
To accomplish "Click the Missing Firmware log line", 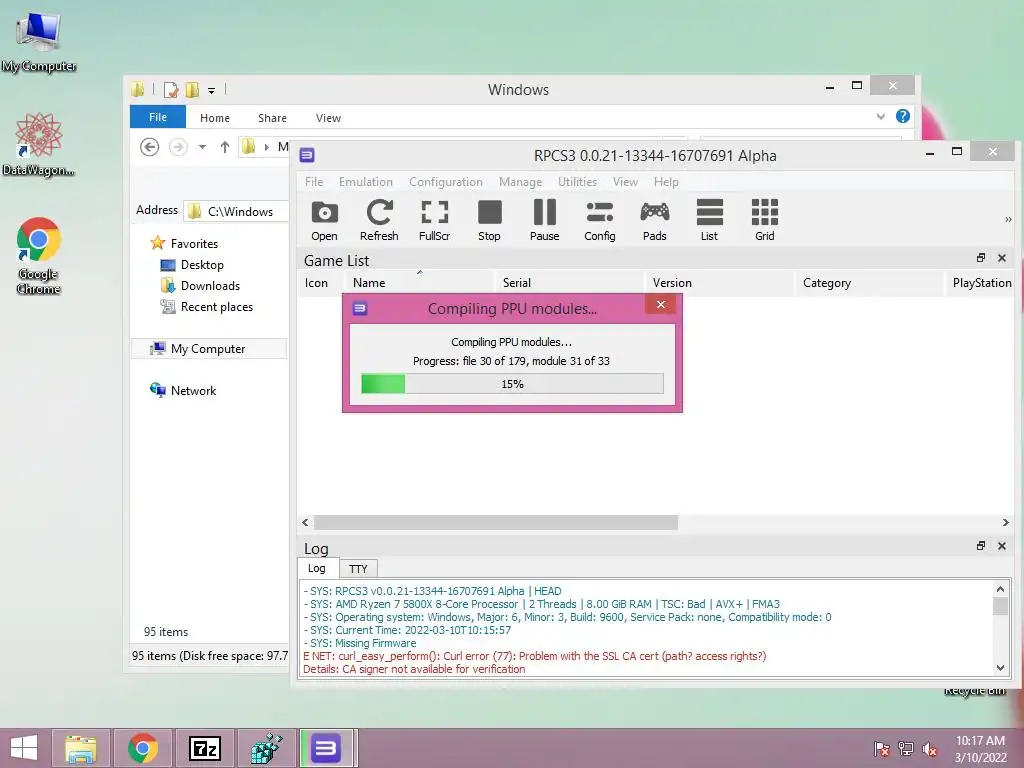I will (360, 643).
